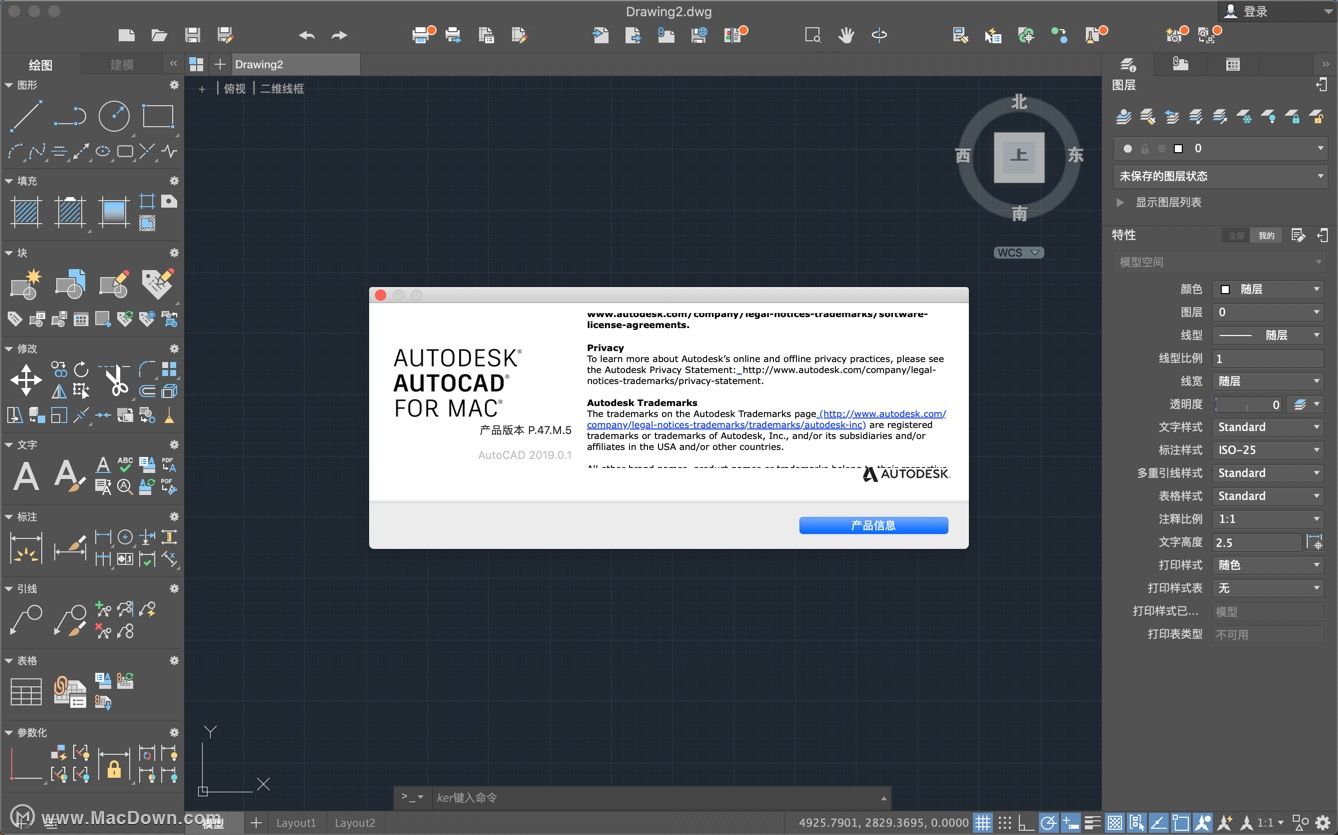Click the 产品信息 product info button
Image resolution: width=1338 pixels, height=835 pixels.
pyautogui.click(x=873, y=525)
